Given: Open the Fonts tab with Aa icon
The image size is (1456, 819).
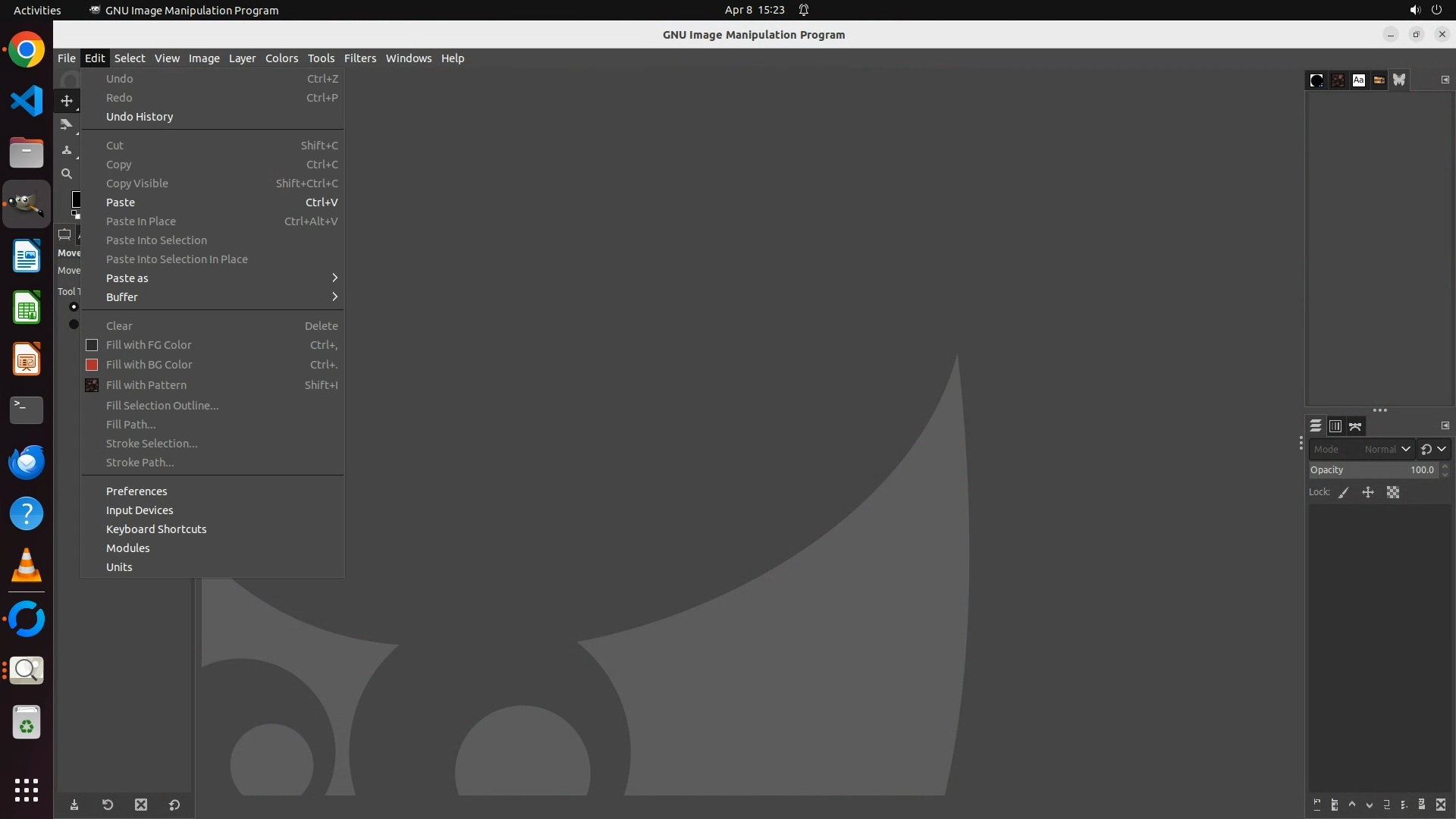Looking at the screenshot, I should click(x=1358, y=80).
